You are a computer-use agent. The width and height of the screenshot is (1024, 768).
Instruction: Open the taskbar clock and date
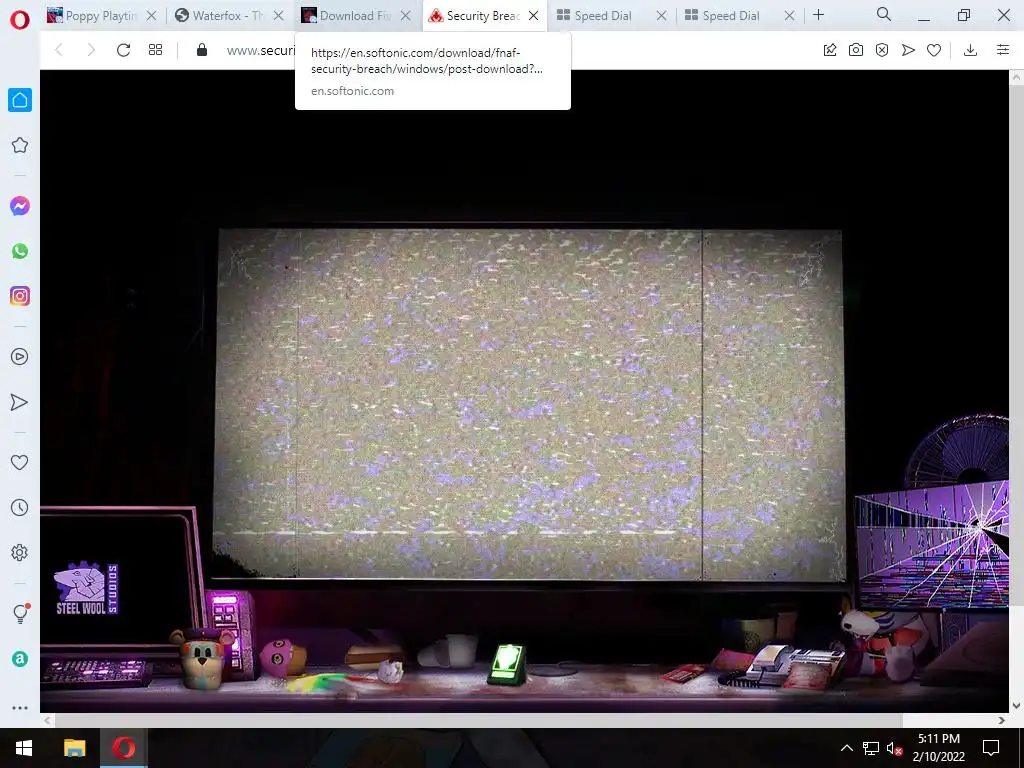(938, 748)
